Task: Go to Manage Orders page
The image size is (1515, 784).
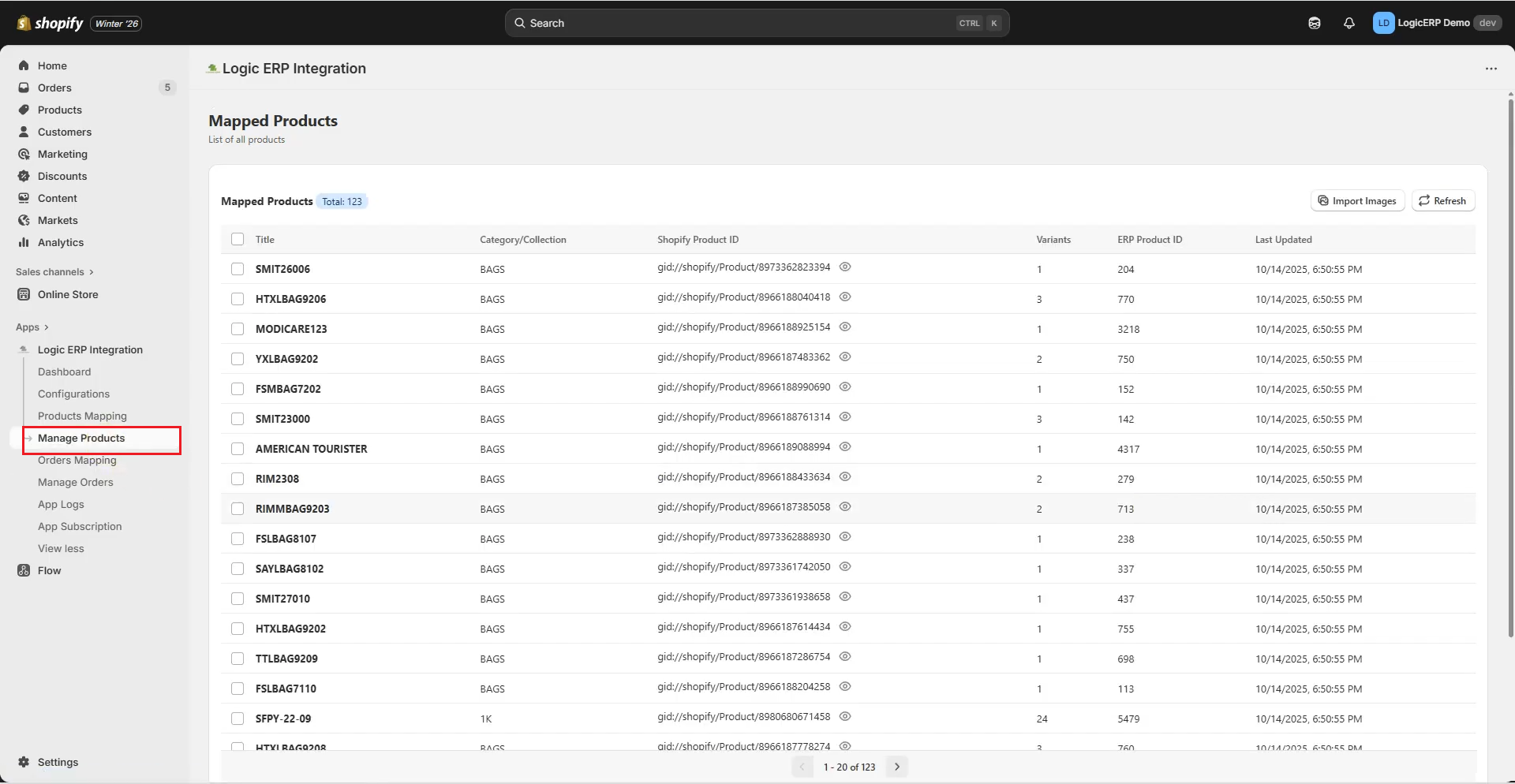Action: point(76,482)
